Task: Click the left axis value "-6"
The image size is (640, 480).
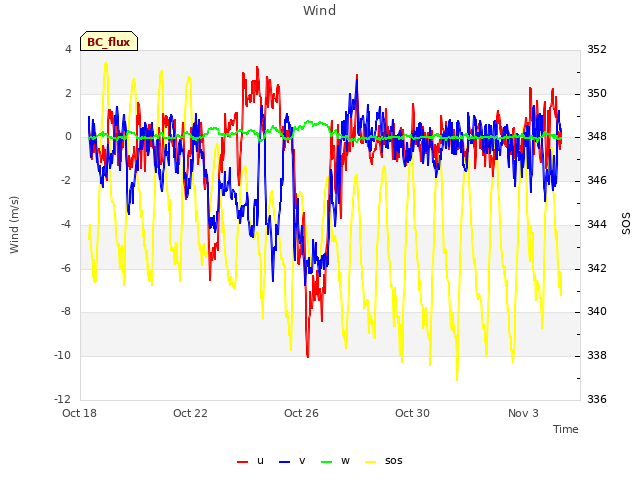Action: [x=66, y=268]
